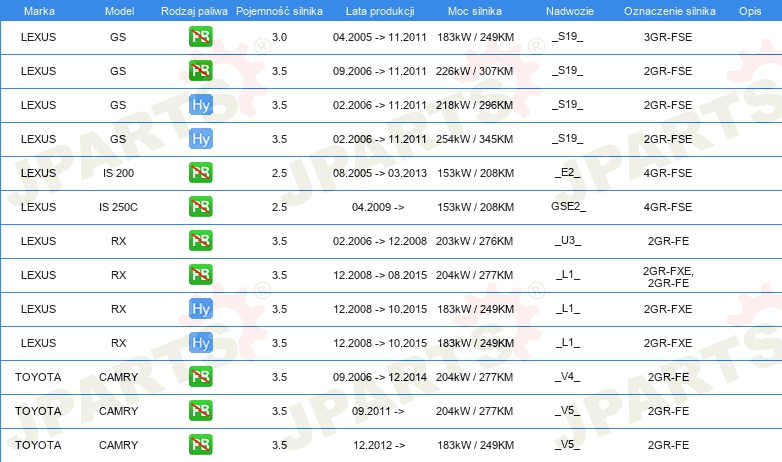This screenshot has width=782, height=462.
Task: Select the _V4_ body code cell
Action: pos(568,377)
